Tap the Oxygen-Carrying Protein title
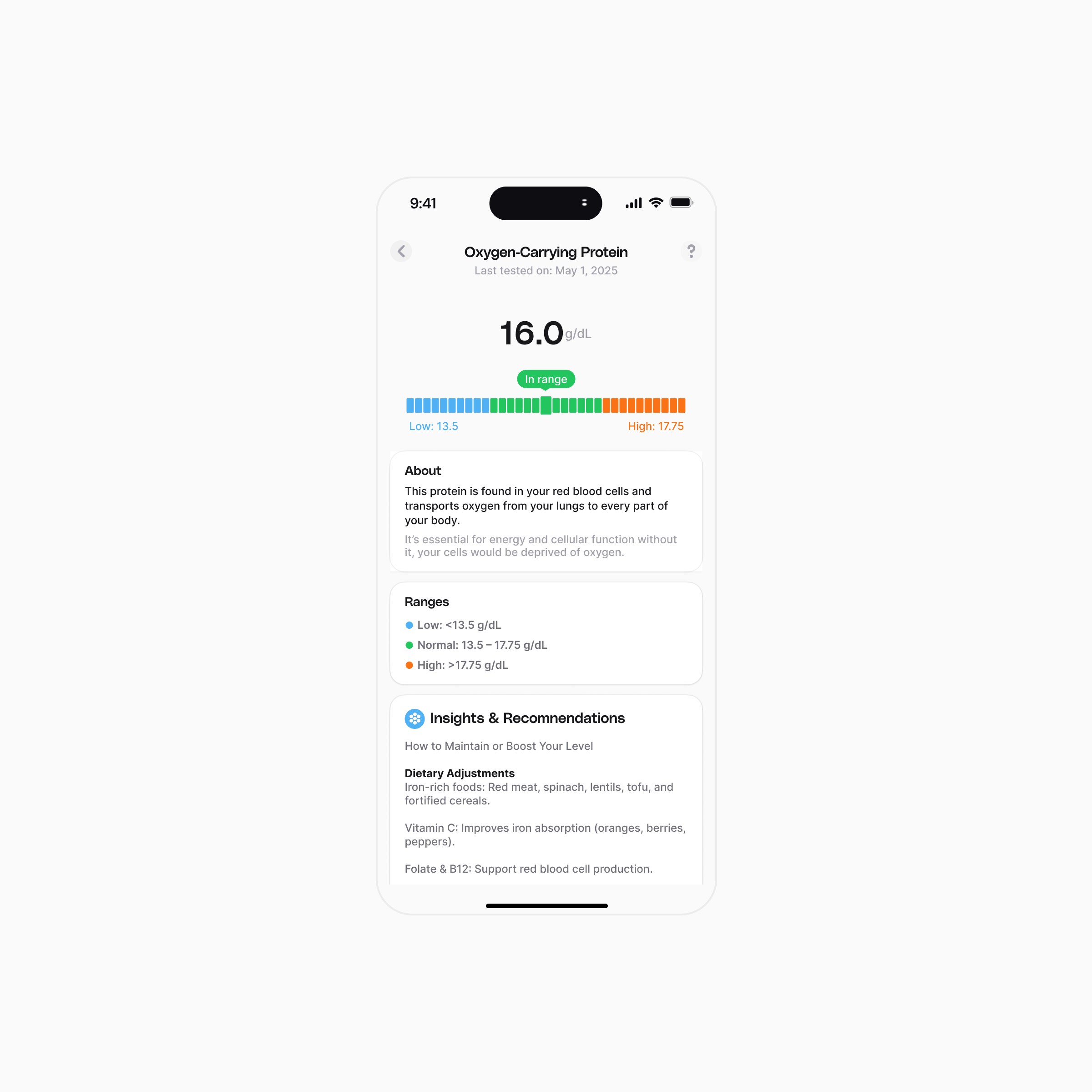 pos(546,252)
